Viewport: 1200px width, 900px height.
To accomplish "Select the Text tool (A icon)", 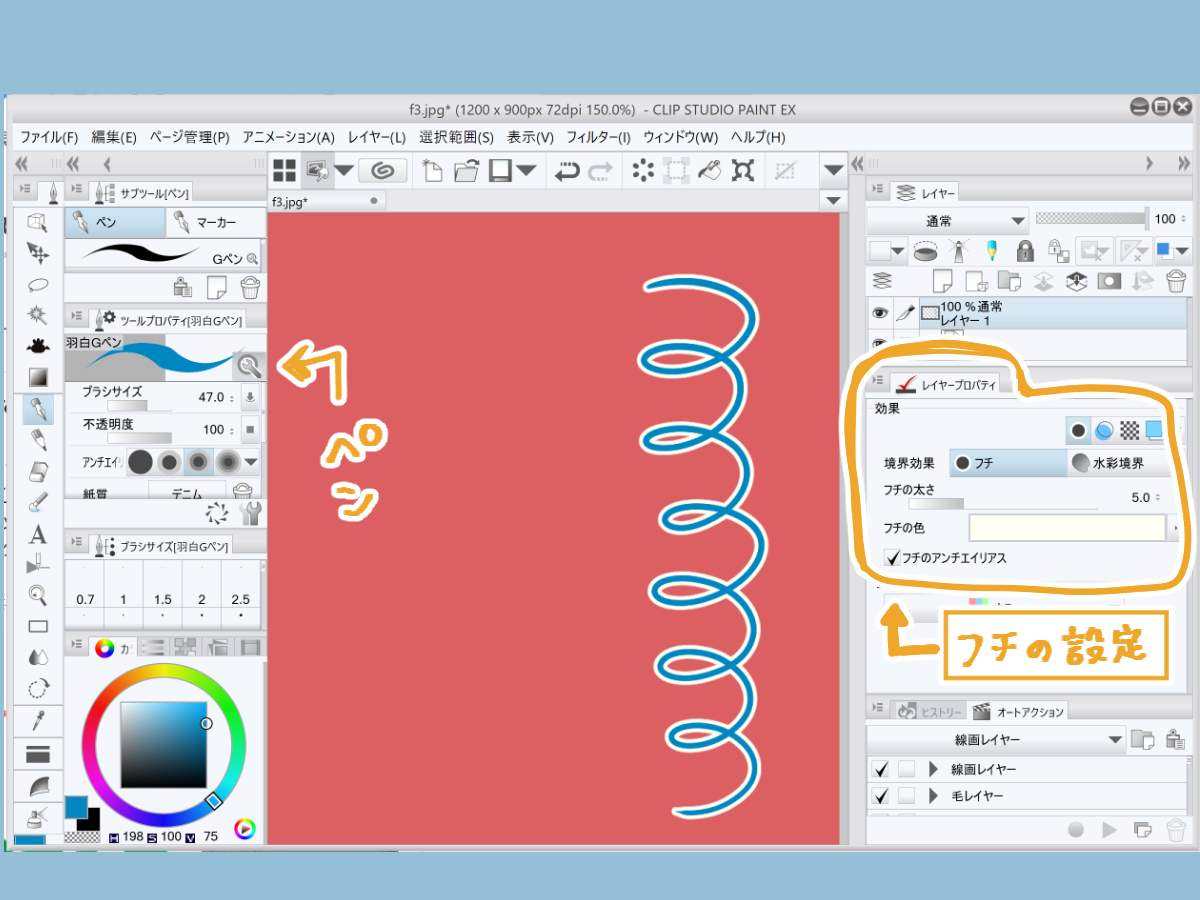I will [x=38, y=534].
